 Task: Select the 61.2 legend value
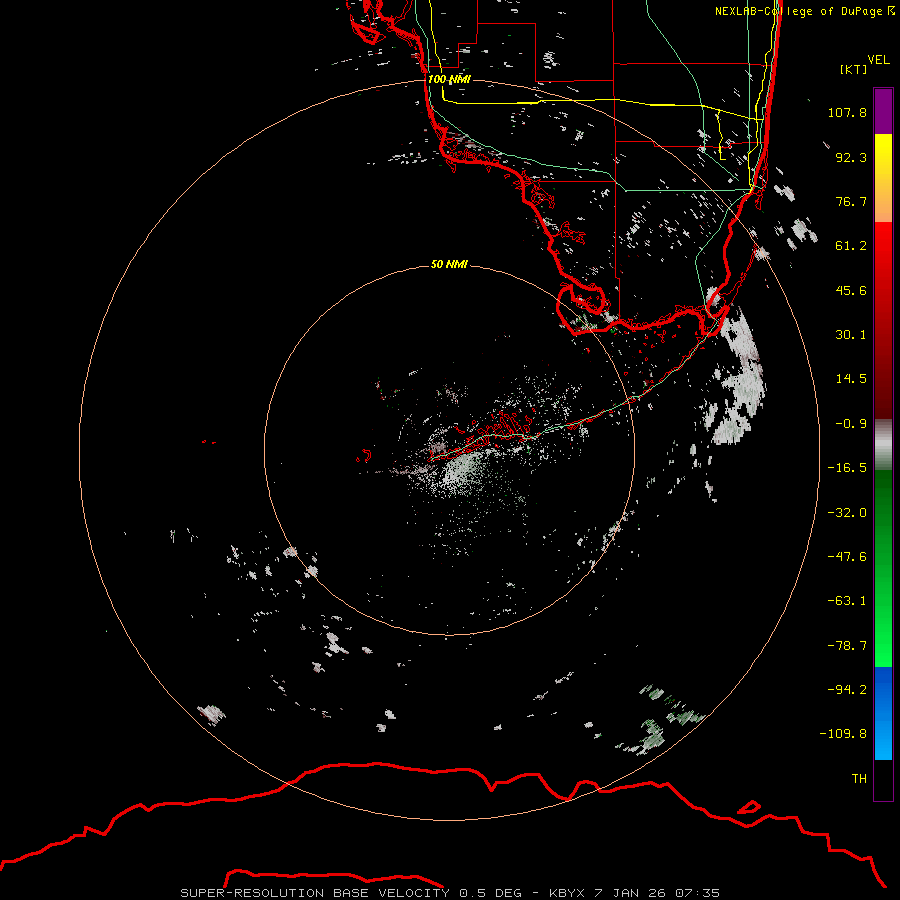tap(851, 246)
